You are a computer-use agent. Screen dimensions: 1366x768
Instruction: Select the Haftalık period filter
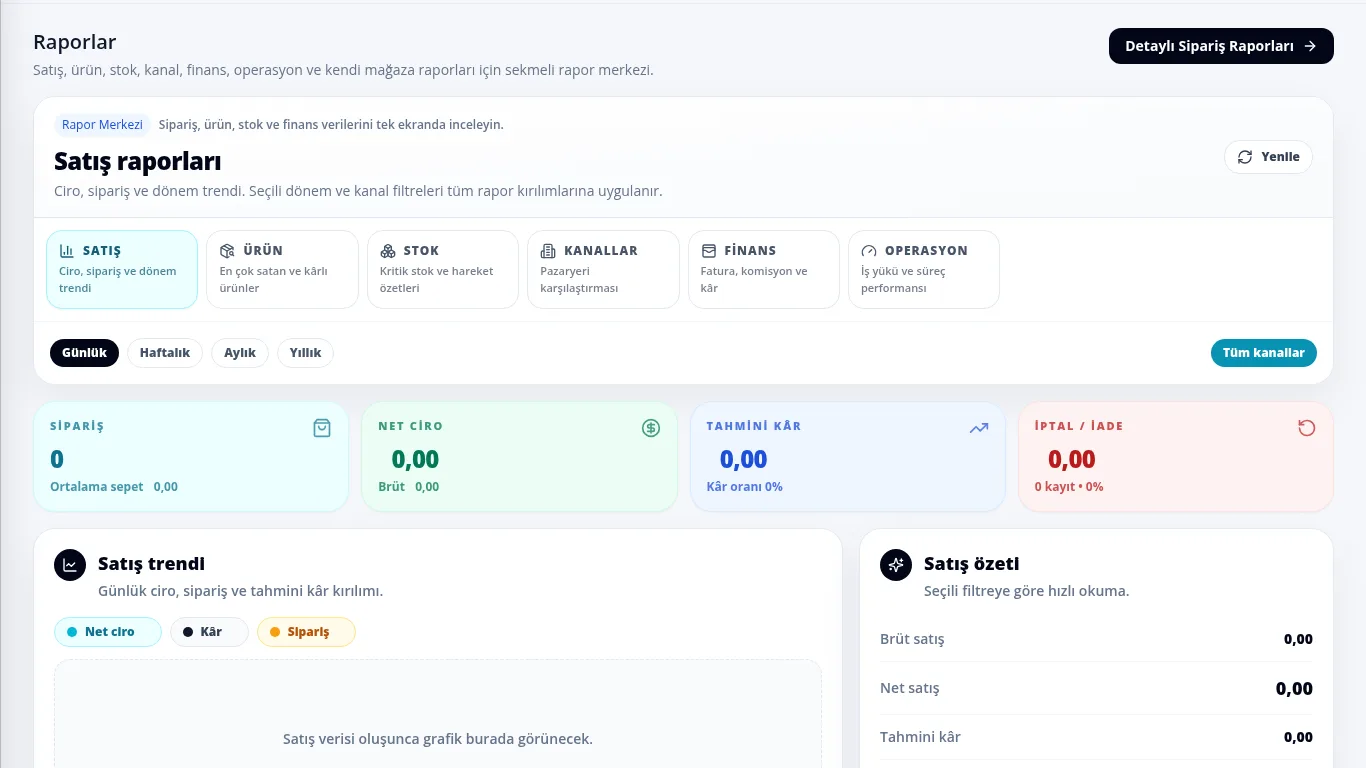click(x=165, y=353)
